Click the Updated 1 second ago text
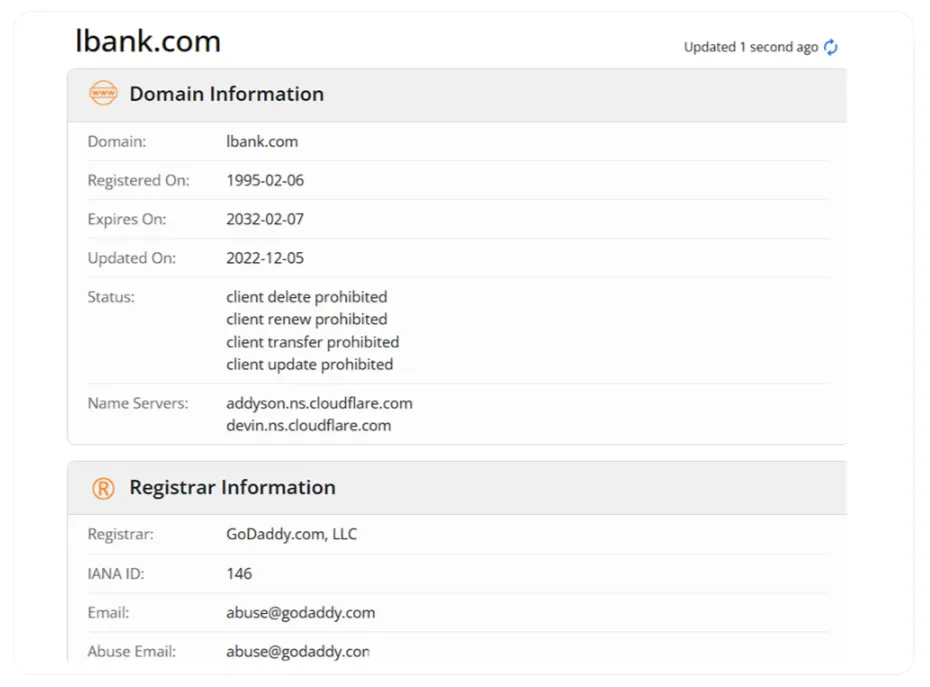The width and height of the screenshot is (930, 687). pyautogui.click(x=750, y=47)
